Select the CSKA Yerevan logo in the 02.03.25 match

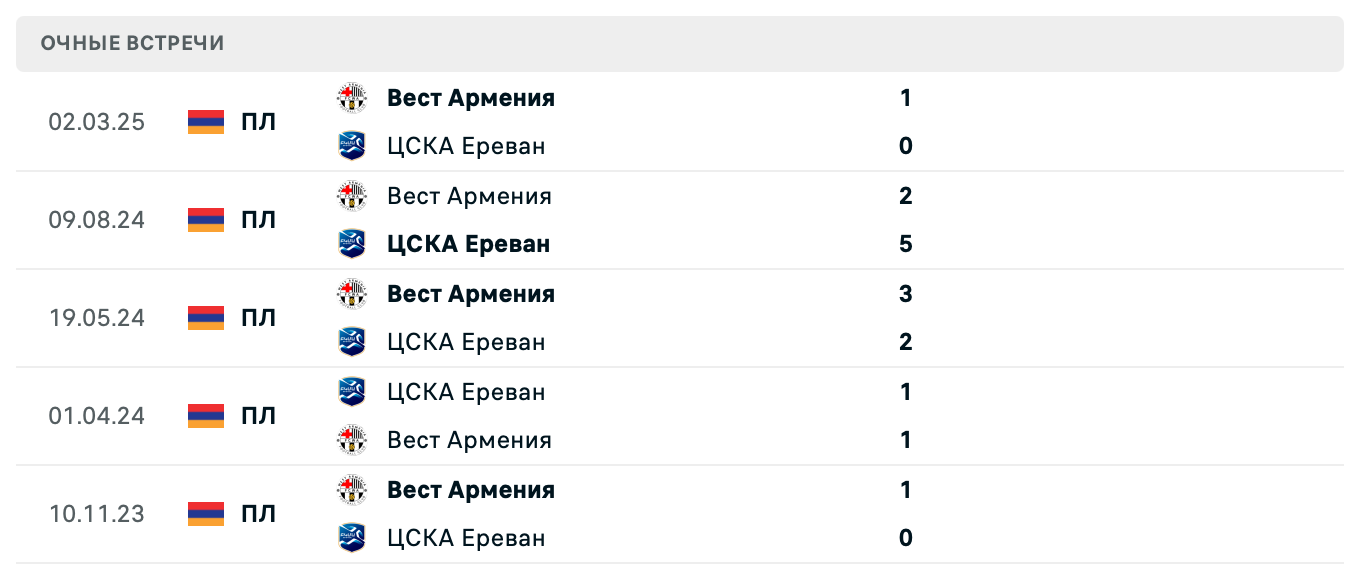point(352,143)
